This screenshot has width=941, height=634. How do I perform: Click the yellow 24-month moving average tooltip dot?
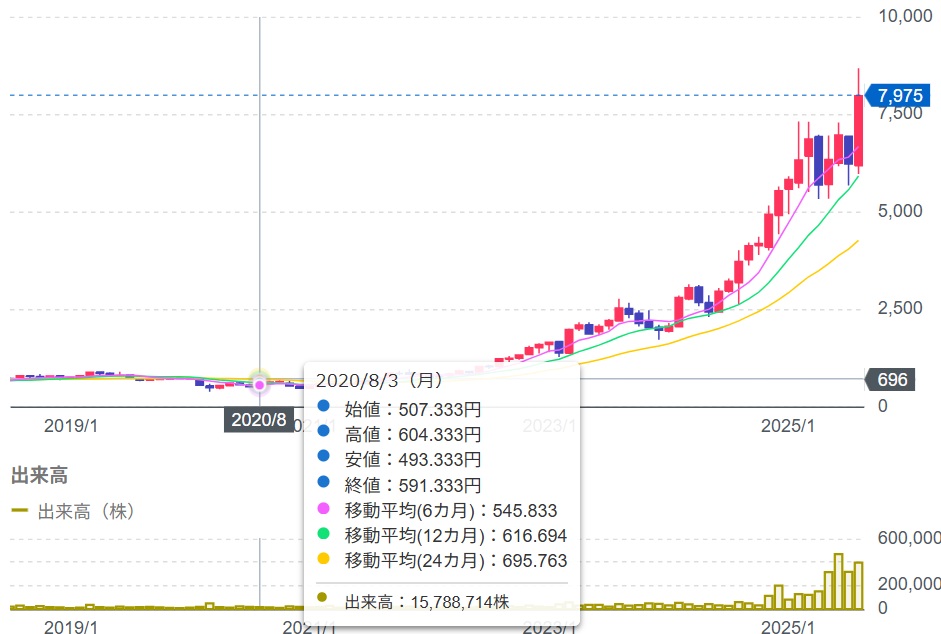tap(322, 560)
